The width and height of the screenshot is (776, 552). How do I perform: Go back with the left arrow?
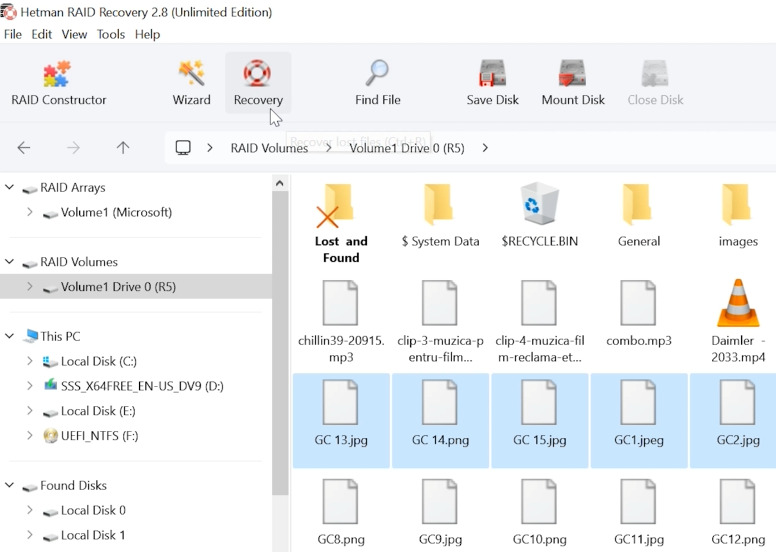(24, 148)
